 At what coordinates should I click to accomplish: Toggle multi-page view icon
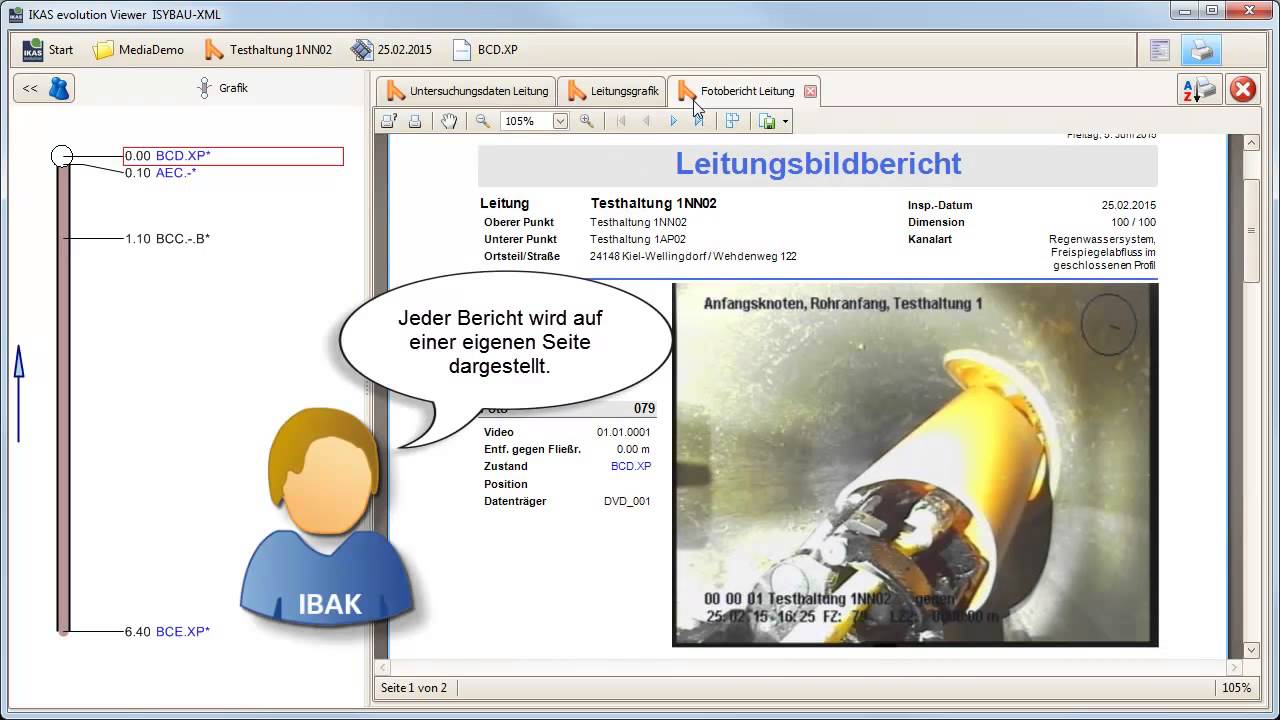point(733,121)
